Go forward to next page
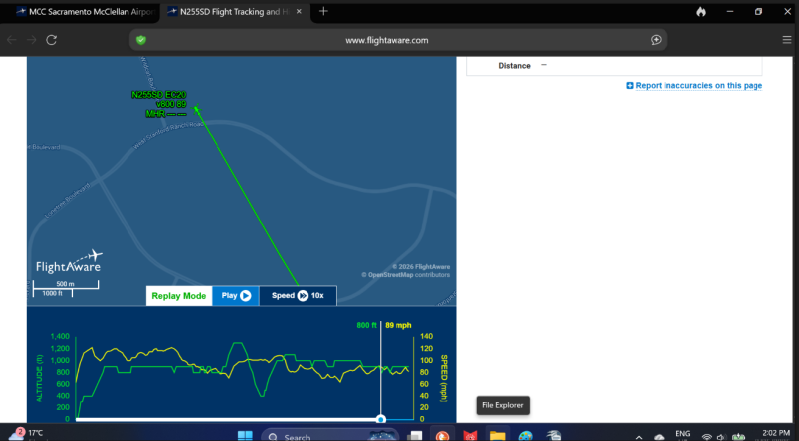This screenshot has width=799, height=441. click(32, 40)
